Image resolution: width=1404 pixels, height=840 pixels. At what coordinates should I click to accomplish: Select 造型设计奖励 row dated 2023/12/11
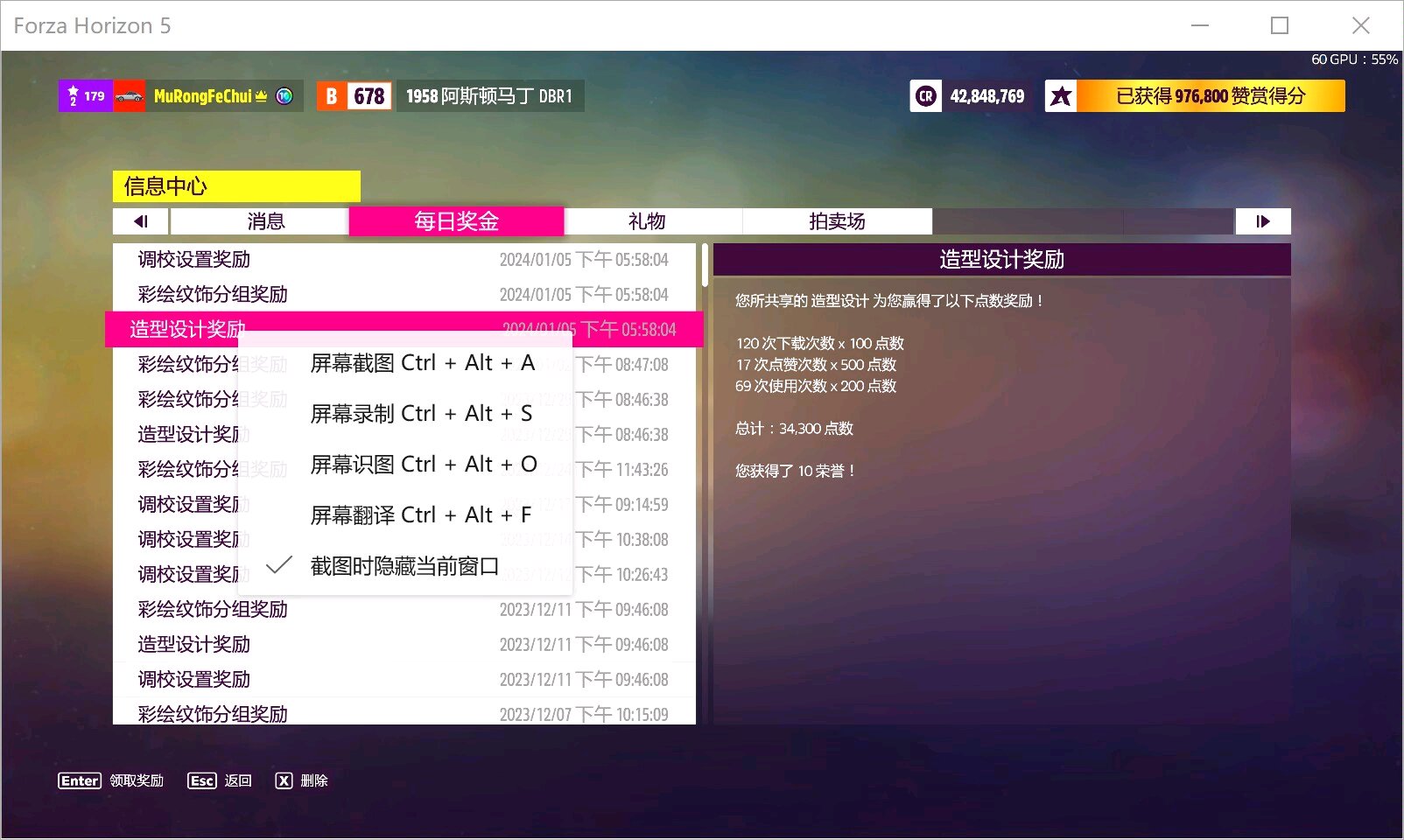[x=404, y=645]
